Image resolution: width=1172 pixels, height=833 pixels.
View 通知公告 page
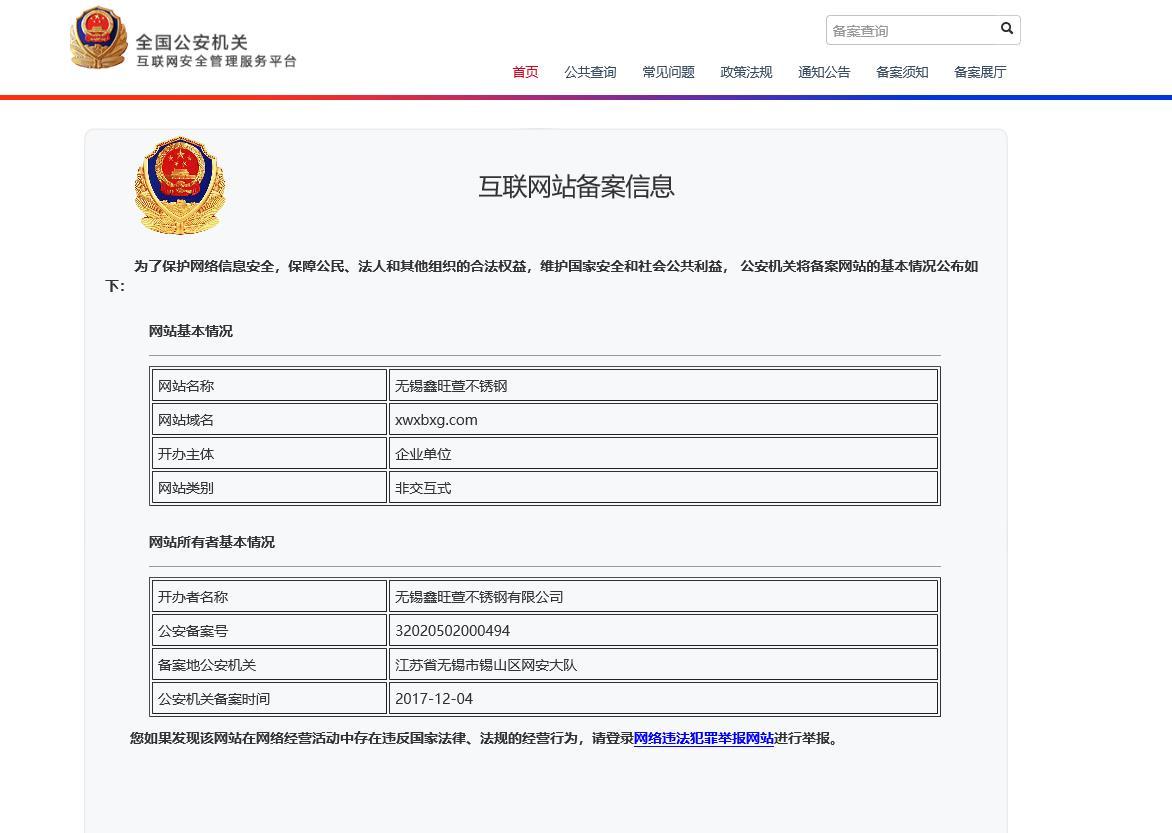(824, 73)
